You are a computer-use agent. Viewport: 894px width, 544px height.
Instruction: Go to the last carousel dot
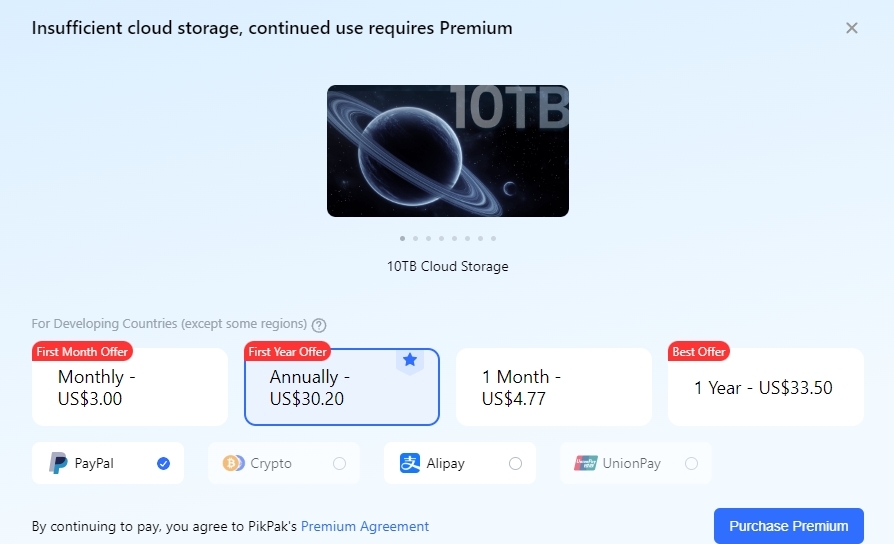pos(493,238)
